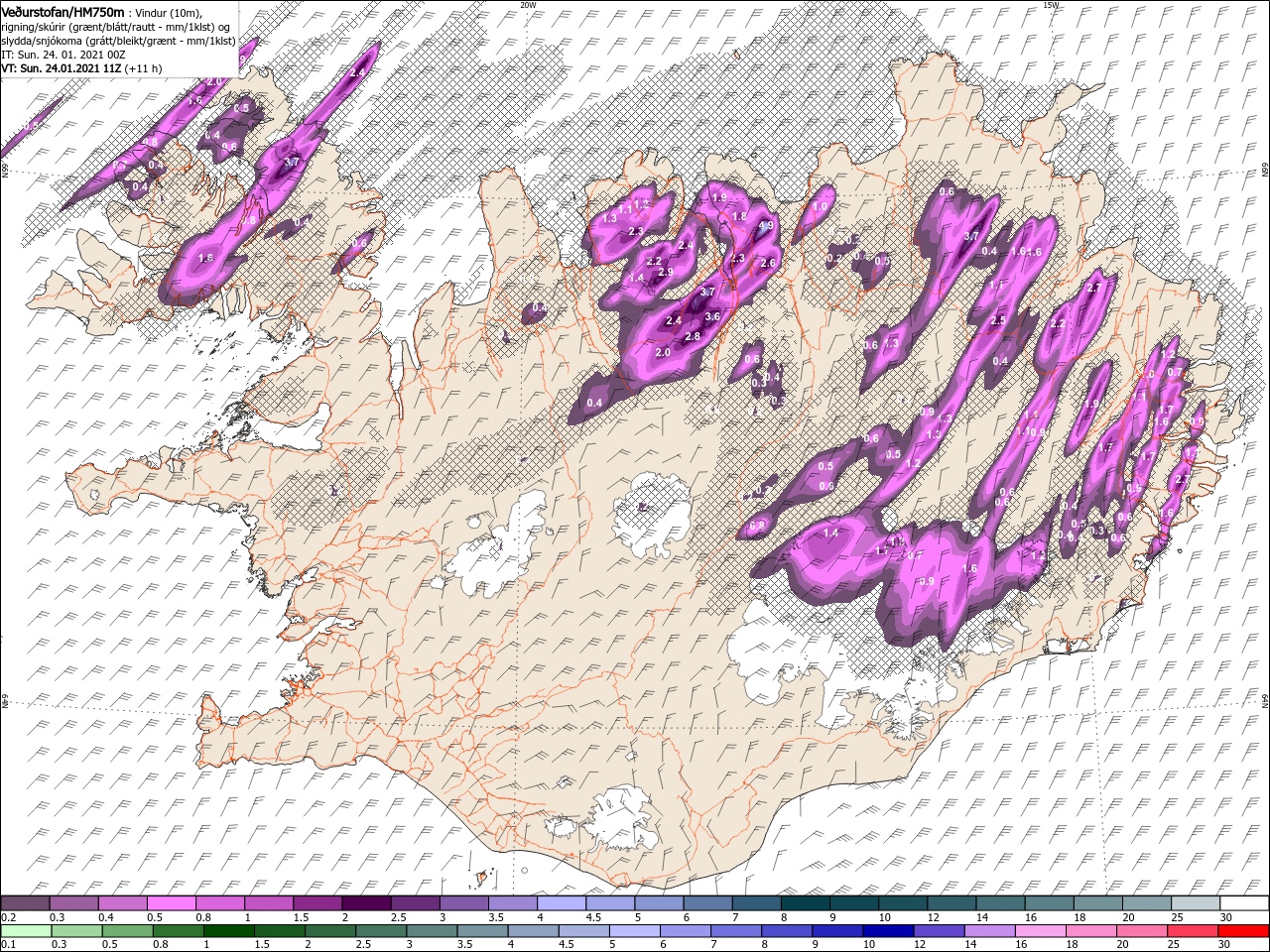The height and width of the screenshot is (952, 1270).
Task: Pick the pale green legend swatch labeled 0.1
Action: pyautogui.click(x=27, y=930)
